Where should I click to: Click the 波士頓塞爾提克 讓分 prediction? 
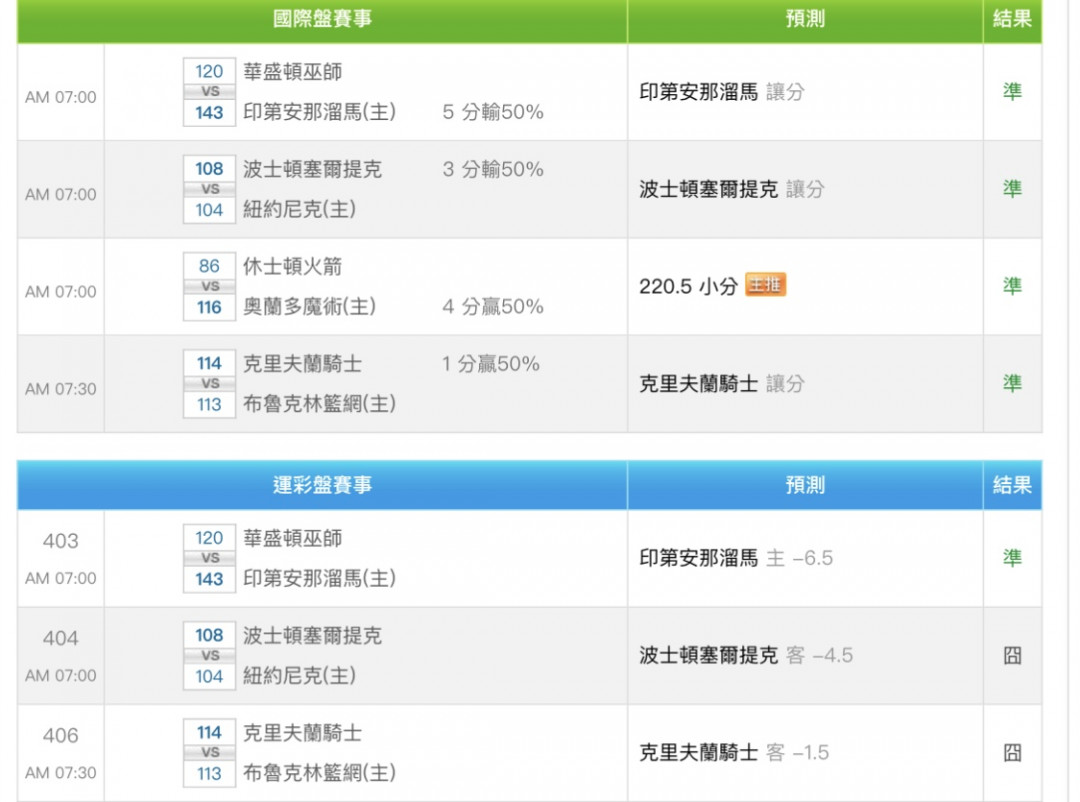[731, 189]
